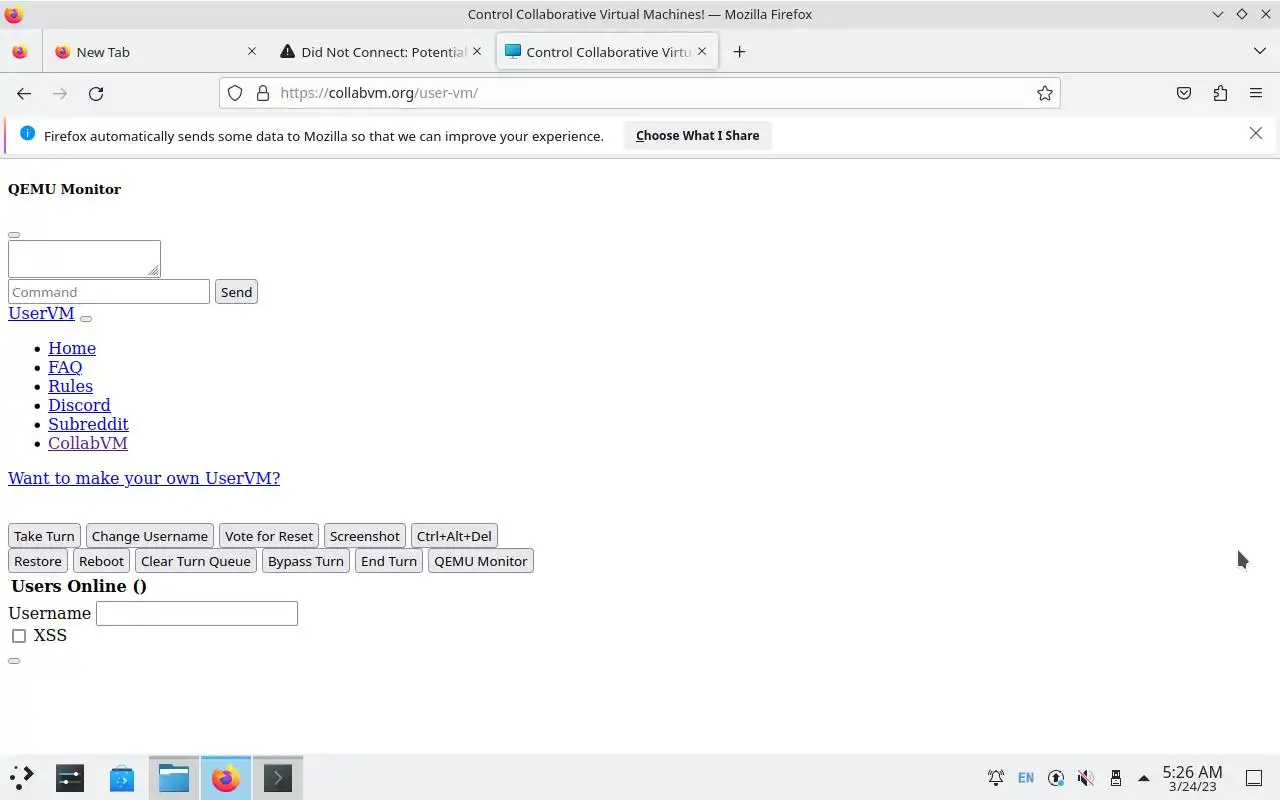Click the End Turn button
This screenshot has height=800, width=1280.
(x=389, y=561)
